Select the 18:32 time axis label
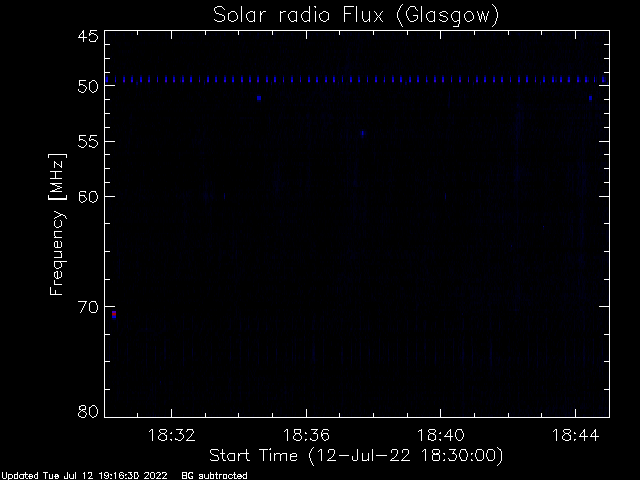640x480 pixels. pos(171,435)
